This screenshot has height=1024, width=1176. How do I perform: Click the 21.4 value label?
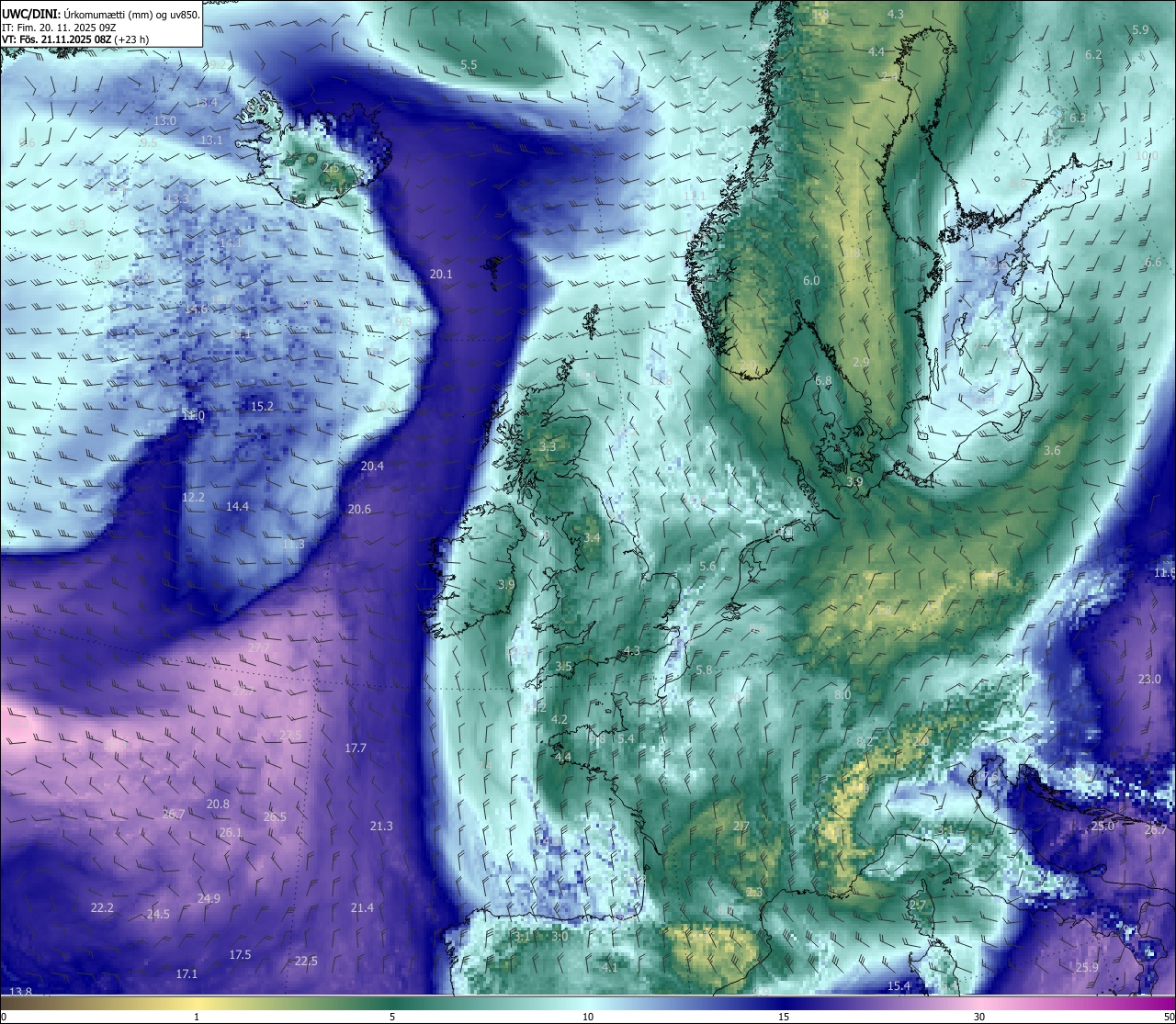pos(362,907)
